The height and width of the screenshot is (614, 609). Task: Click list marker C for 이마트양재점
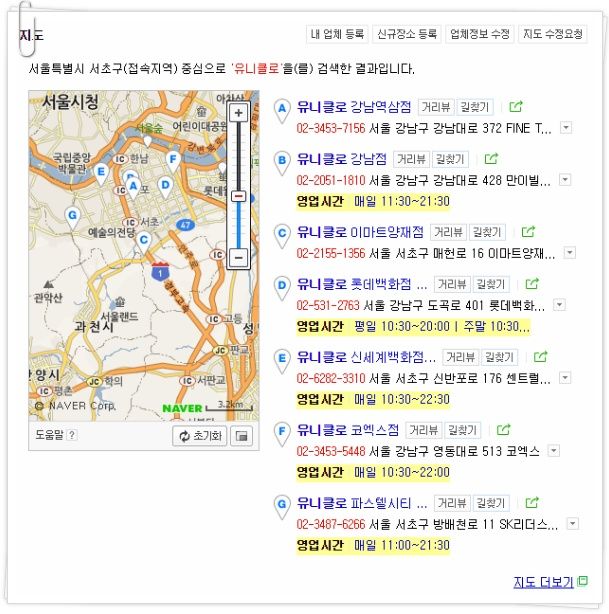coord(282,236)
